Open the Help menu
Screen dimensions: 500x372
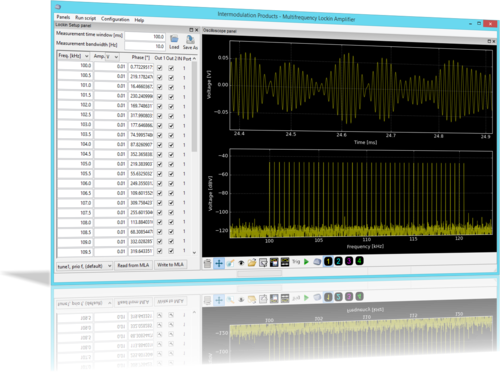coord(139,20)
